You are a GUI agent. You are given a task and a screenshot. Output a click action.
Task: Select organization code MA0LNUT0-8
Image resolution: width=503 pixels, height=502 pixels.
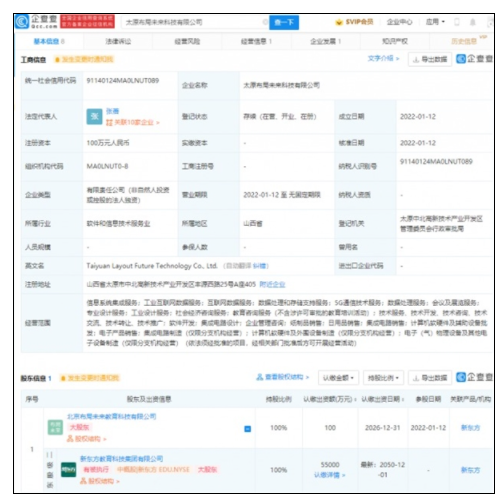[x=107, y=166]
